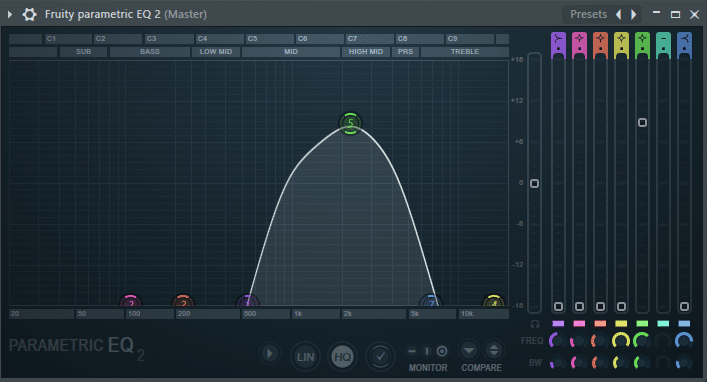Click the purple band 1 FREQ knob

pyautogui.click(x=558, y=341)
